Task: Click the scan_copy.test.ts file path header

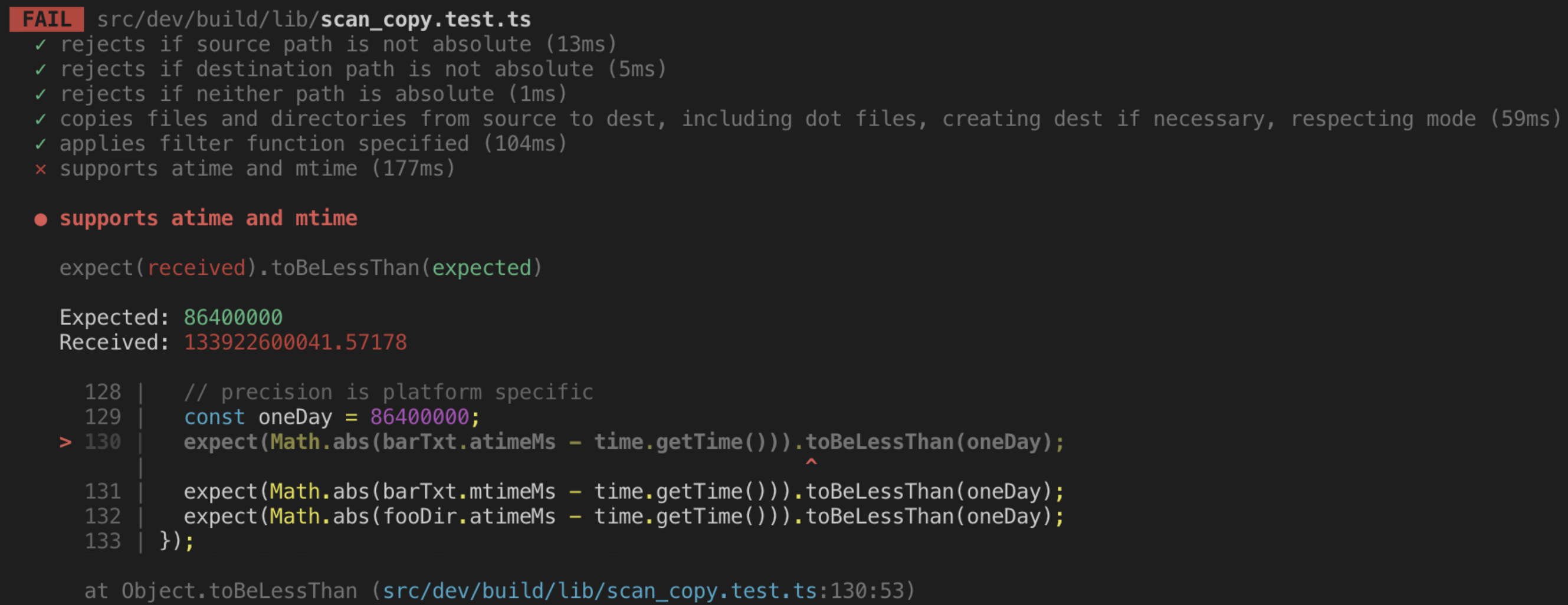Action: (313, 19)
